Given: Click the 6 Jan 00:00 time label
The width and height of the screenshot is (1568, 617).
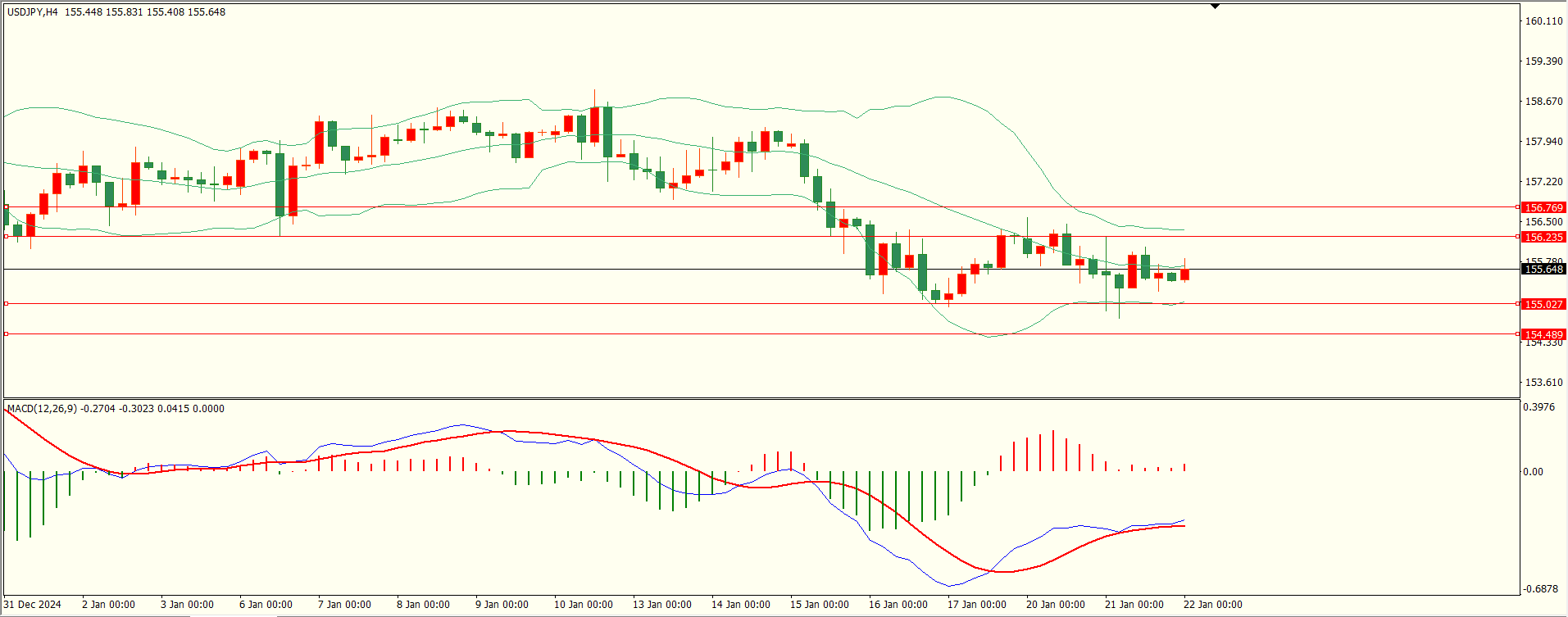Looking at the screenshot, I should click(x=266, y=605).
